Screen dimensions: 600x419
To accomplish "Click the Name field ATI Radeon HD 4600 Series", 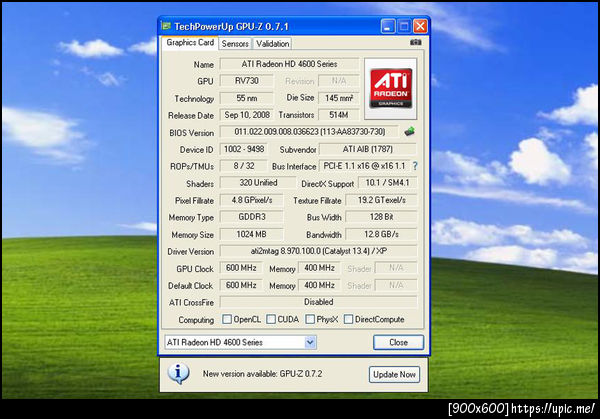I will pos(289,64).
